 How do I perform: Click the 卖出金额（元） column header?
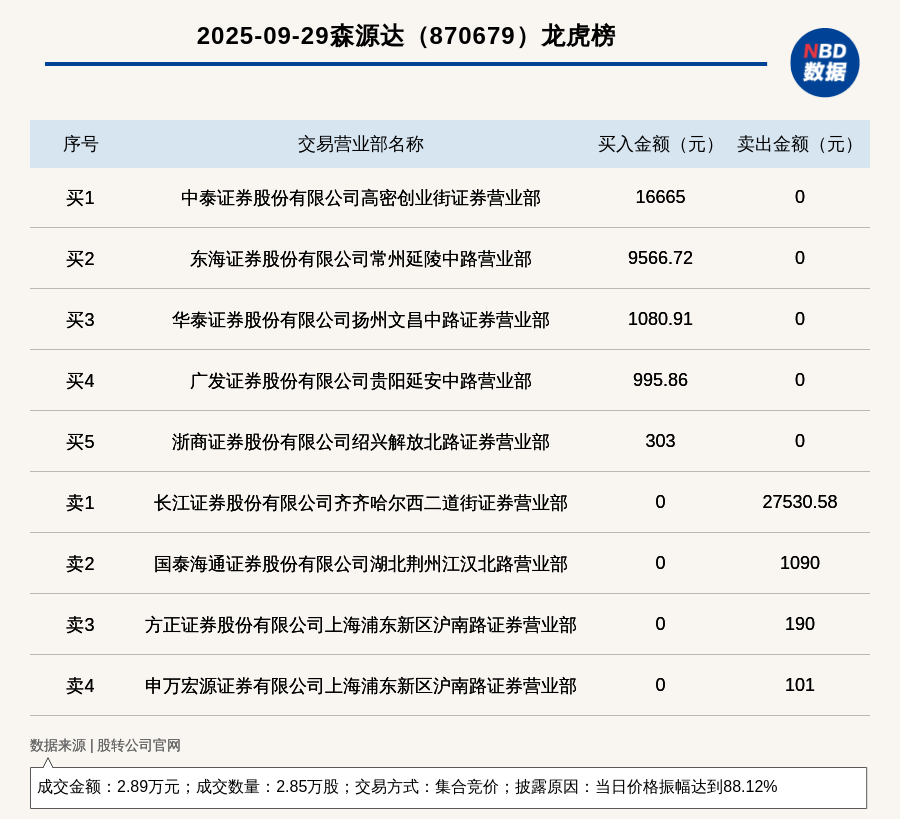(x=799, y=144)
